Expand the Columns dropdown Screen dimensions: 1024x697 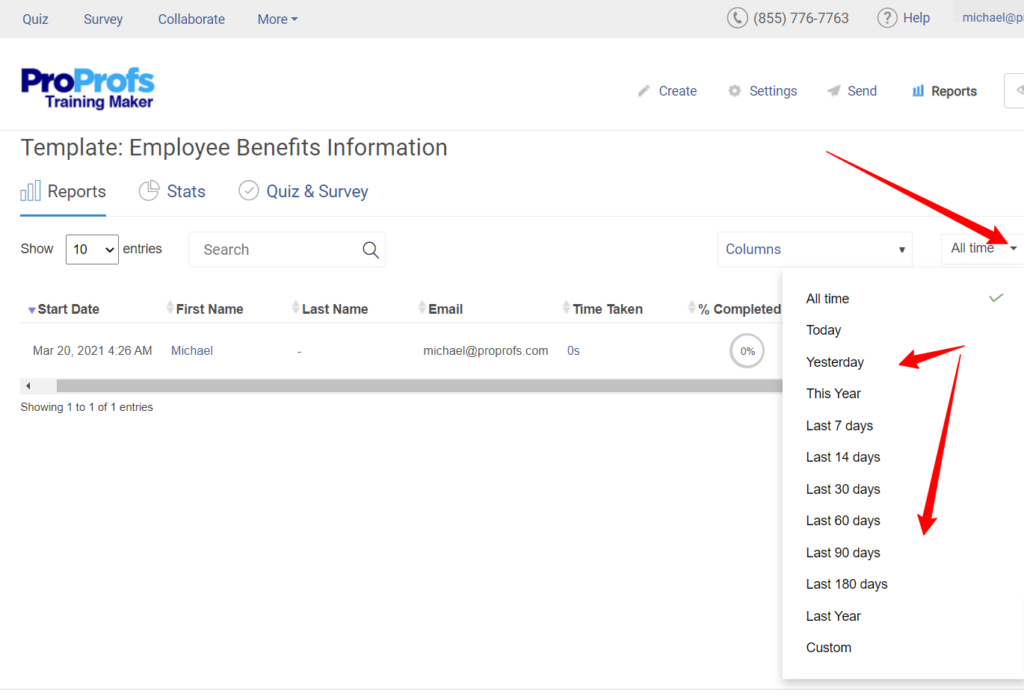(x=814, y=249)
